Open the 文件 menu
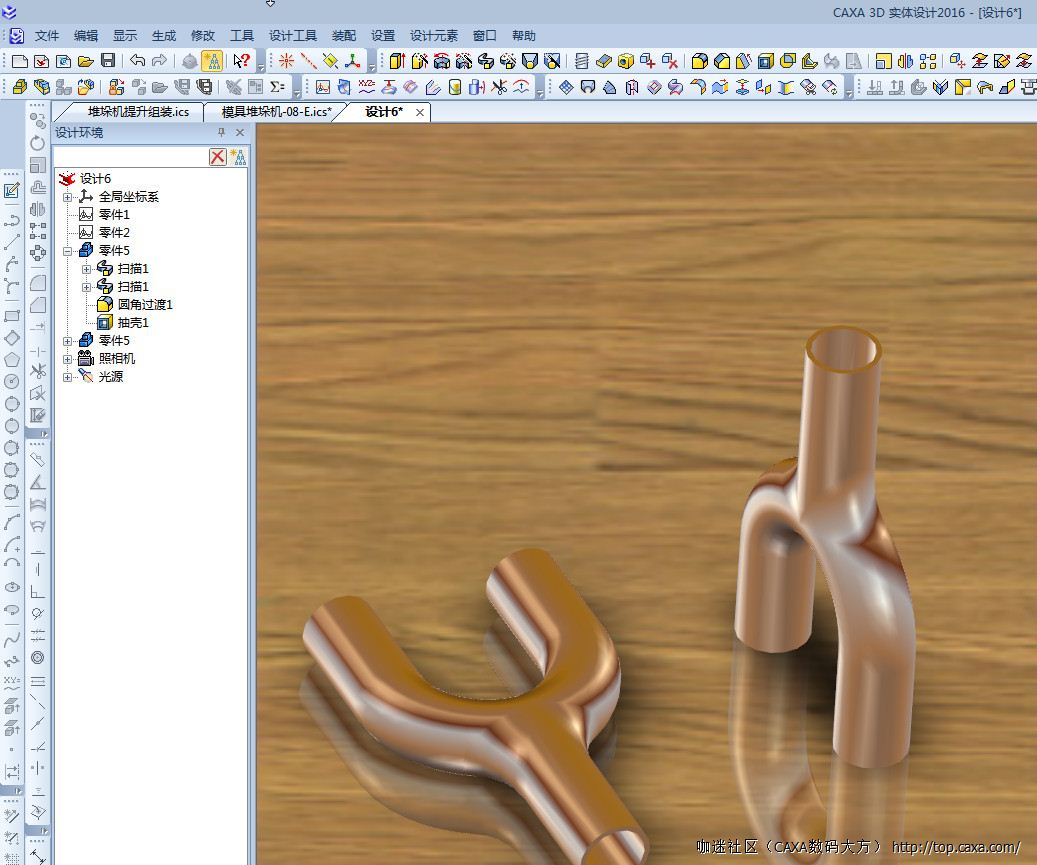The width and height of the screenshot is (1037, 865). (x=47, y=36)
